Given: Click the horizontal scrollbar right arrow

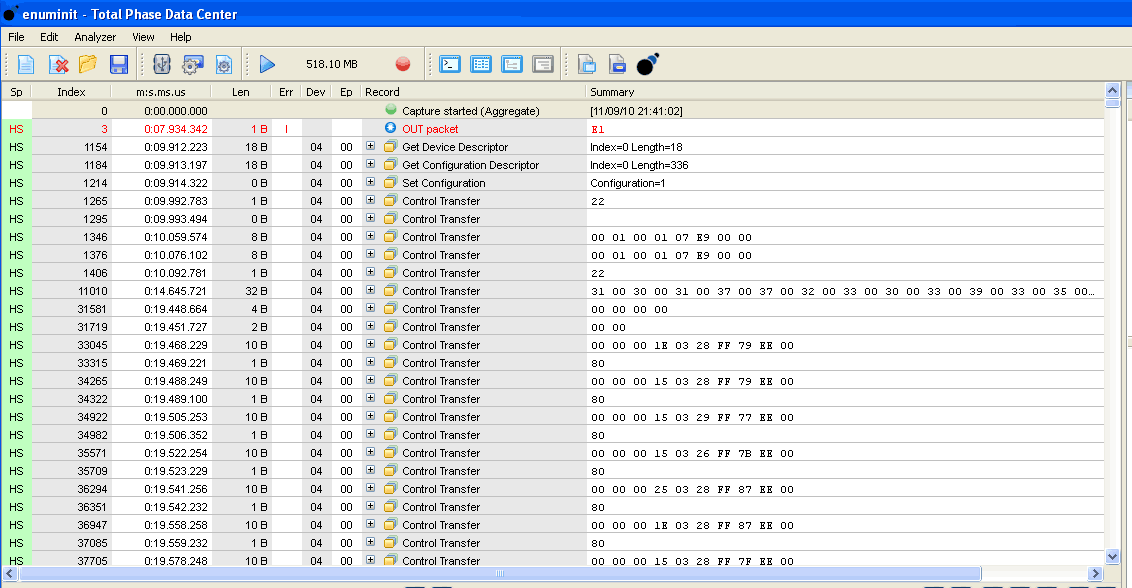Looking at the screenshot, I should point(1095,574).
